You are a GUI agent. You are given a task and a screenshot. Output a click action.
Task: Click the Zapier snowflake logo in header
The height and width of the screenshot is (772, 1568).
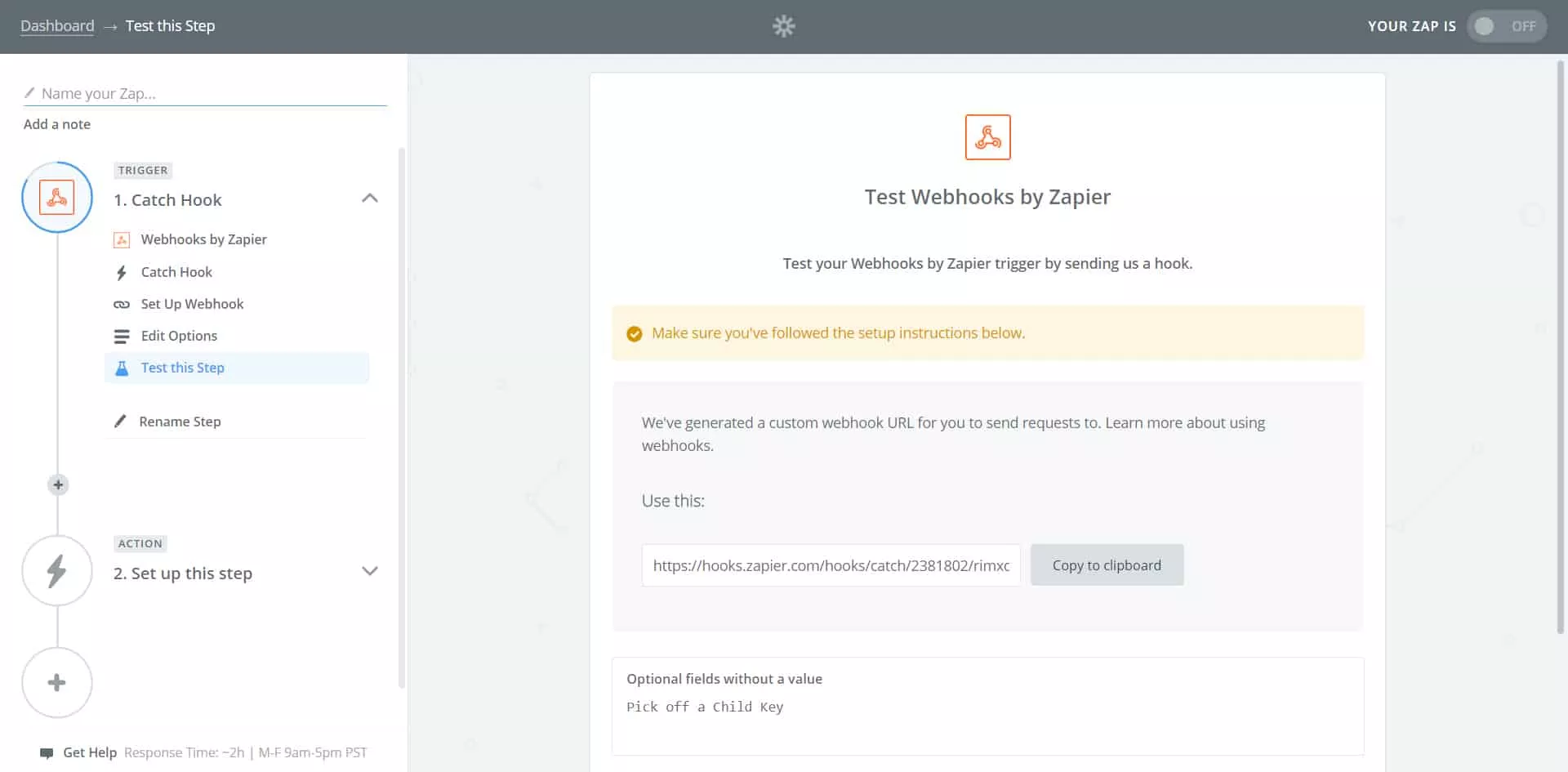tap(783, 26)
